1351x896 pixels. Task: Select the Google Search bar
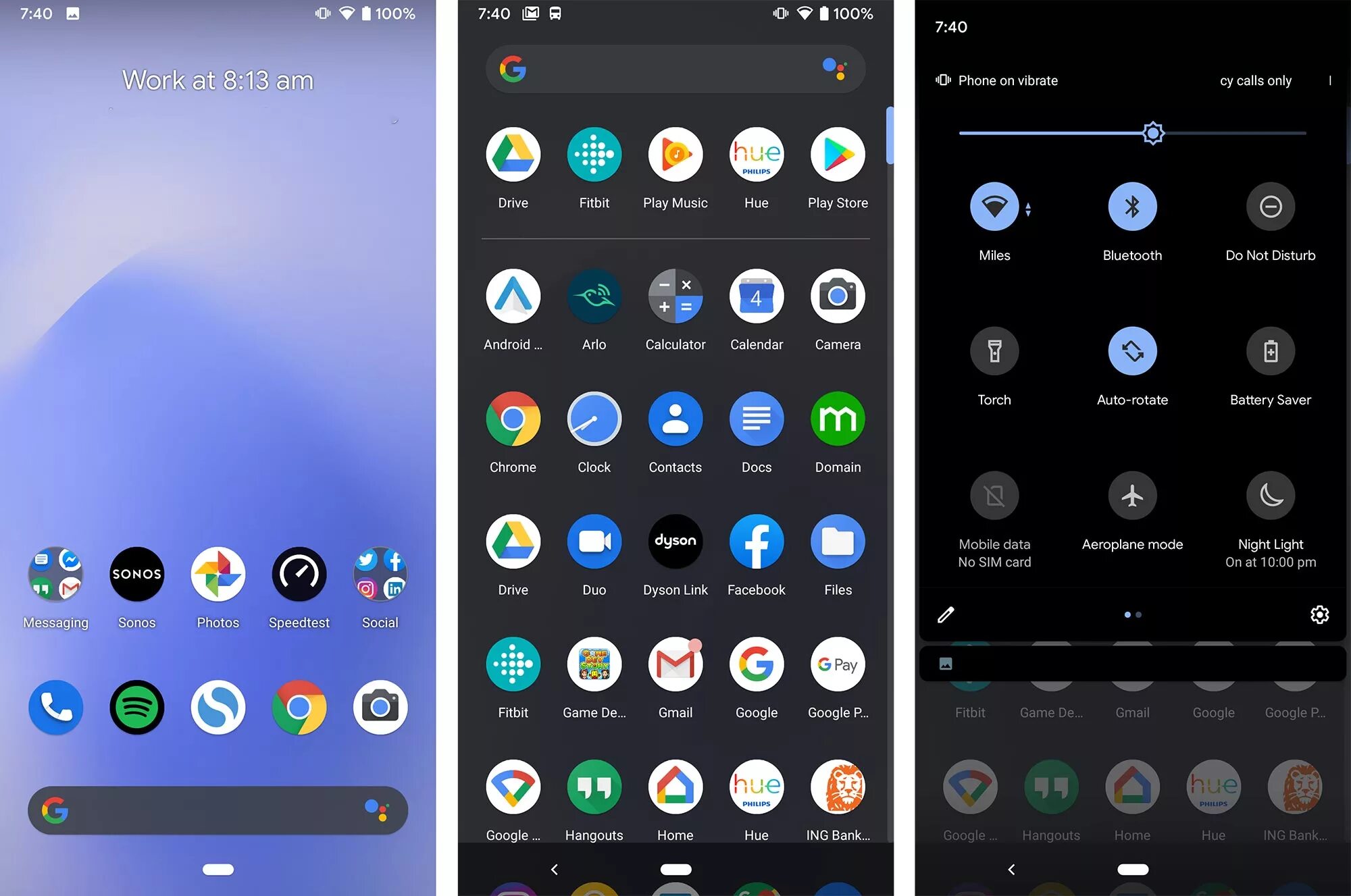218,809
